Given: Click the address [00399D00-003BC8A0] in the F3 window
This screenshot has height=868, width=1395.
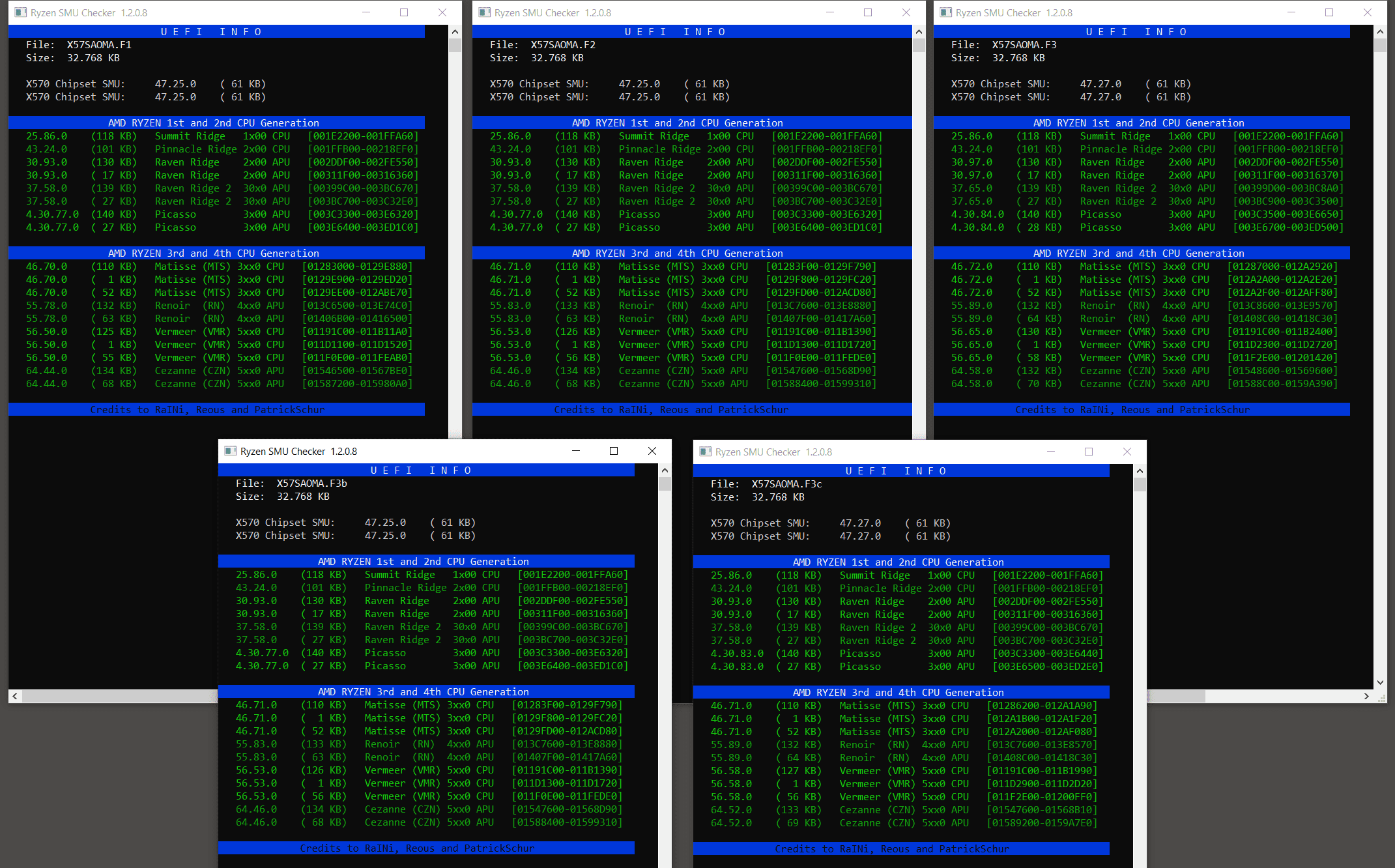Looking at the screenshot, I should (x=1288, y=188).
